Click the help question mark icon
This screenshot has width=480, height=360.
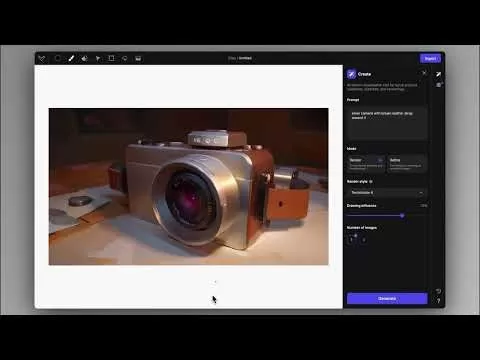pos(439,301)
